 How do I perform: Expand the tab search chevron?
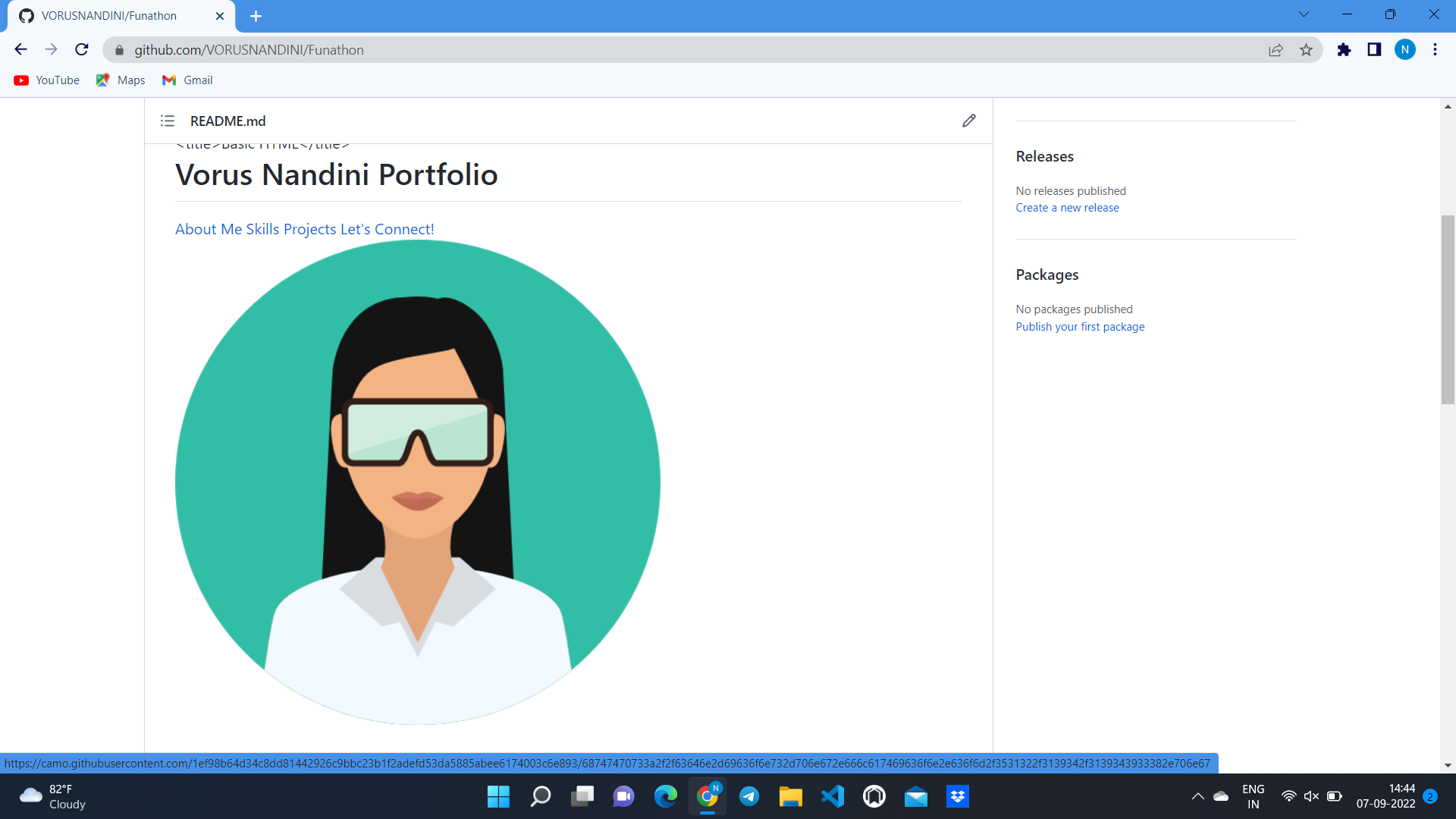point(1304,14)
